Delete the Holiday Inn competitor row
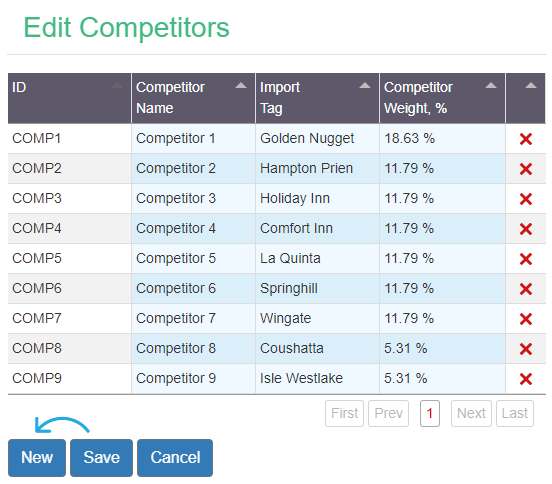Screen dimensions: 552x484 [x=525, y=199]
